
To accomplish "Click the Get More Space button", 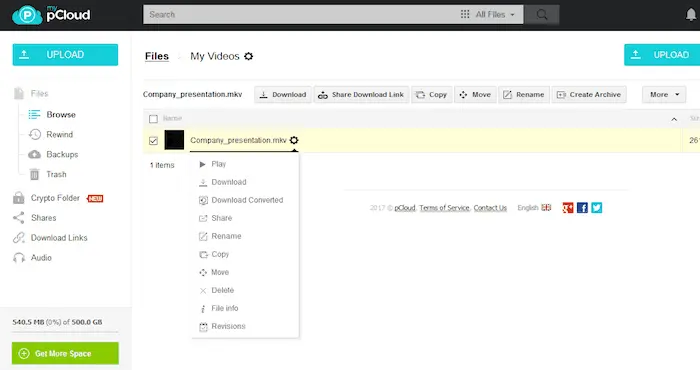I will 65,353.
